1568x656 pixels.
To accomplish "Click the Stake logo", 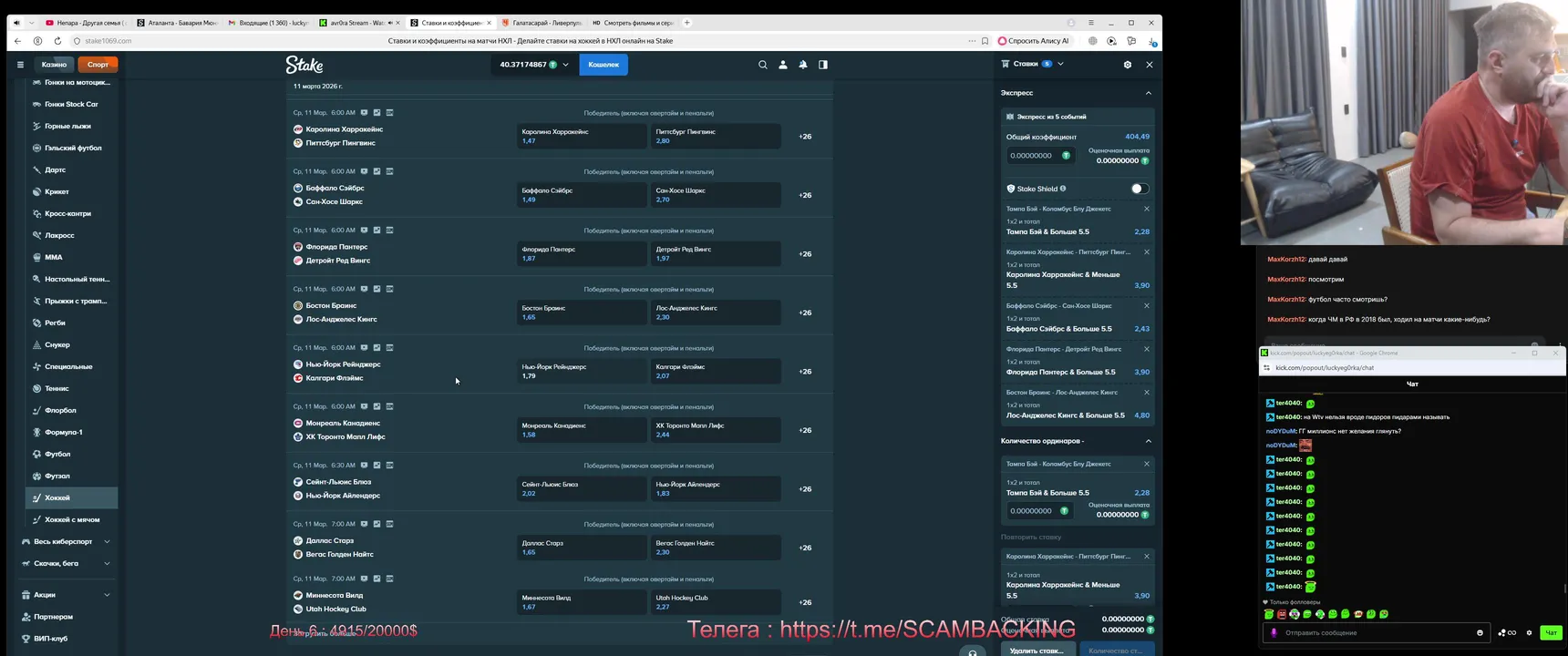I will (x=304, y=65).
